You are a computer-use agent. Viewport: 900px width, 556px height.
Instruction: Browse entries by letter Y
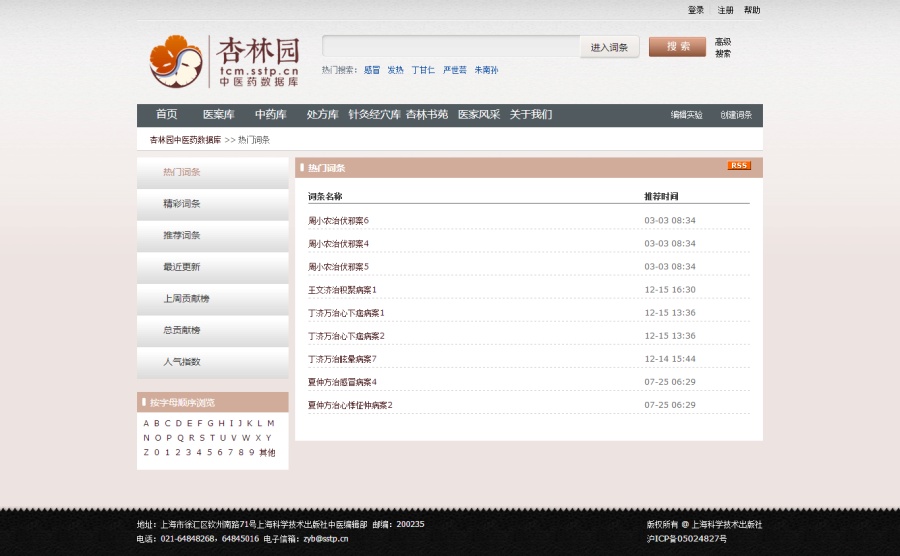point(268,438)
